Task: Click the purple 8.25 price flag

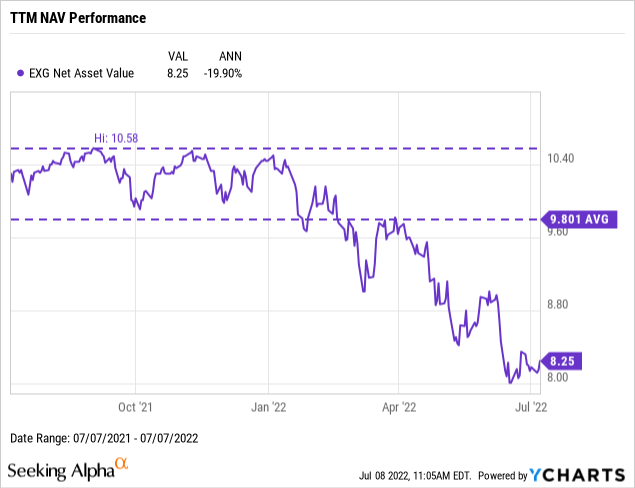Action: tap(558, 360)
